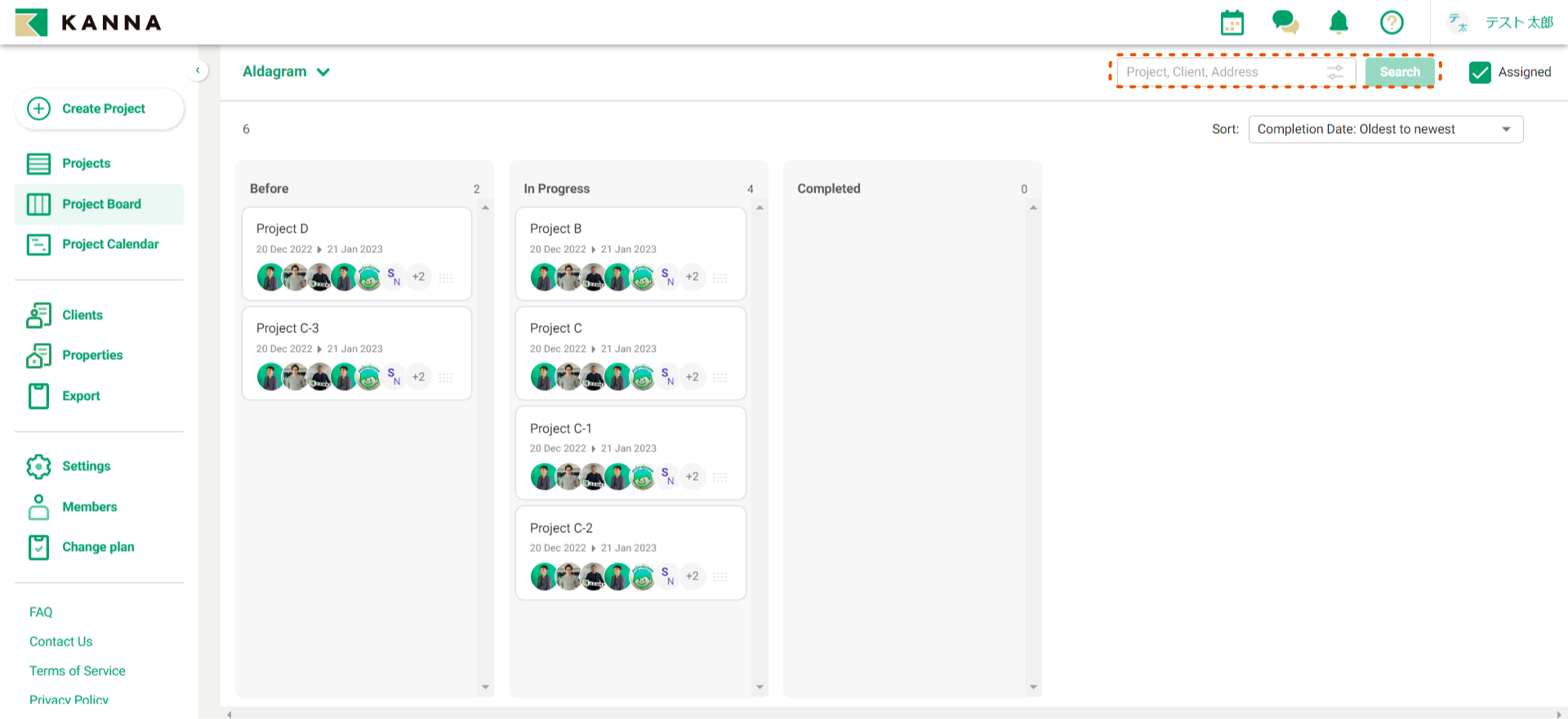1568x719 pixels.
Task: Open Clients in the sidebar
Action: click(x=82, y=315)
